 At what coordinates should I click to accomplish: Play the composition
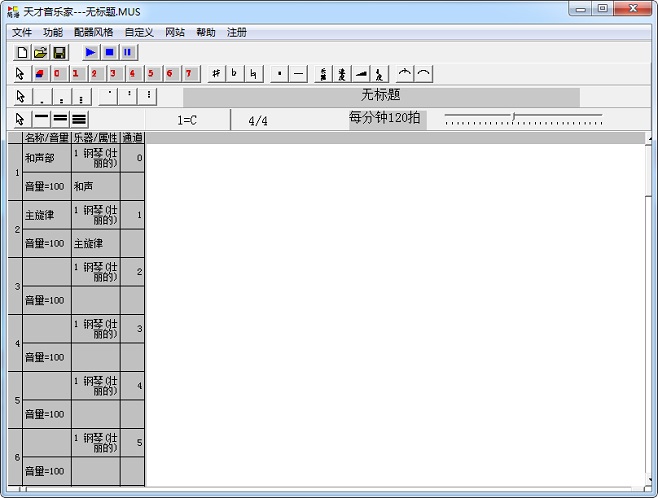tap(91, 52)
